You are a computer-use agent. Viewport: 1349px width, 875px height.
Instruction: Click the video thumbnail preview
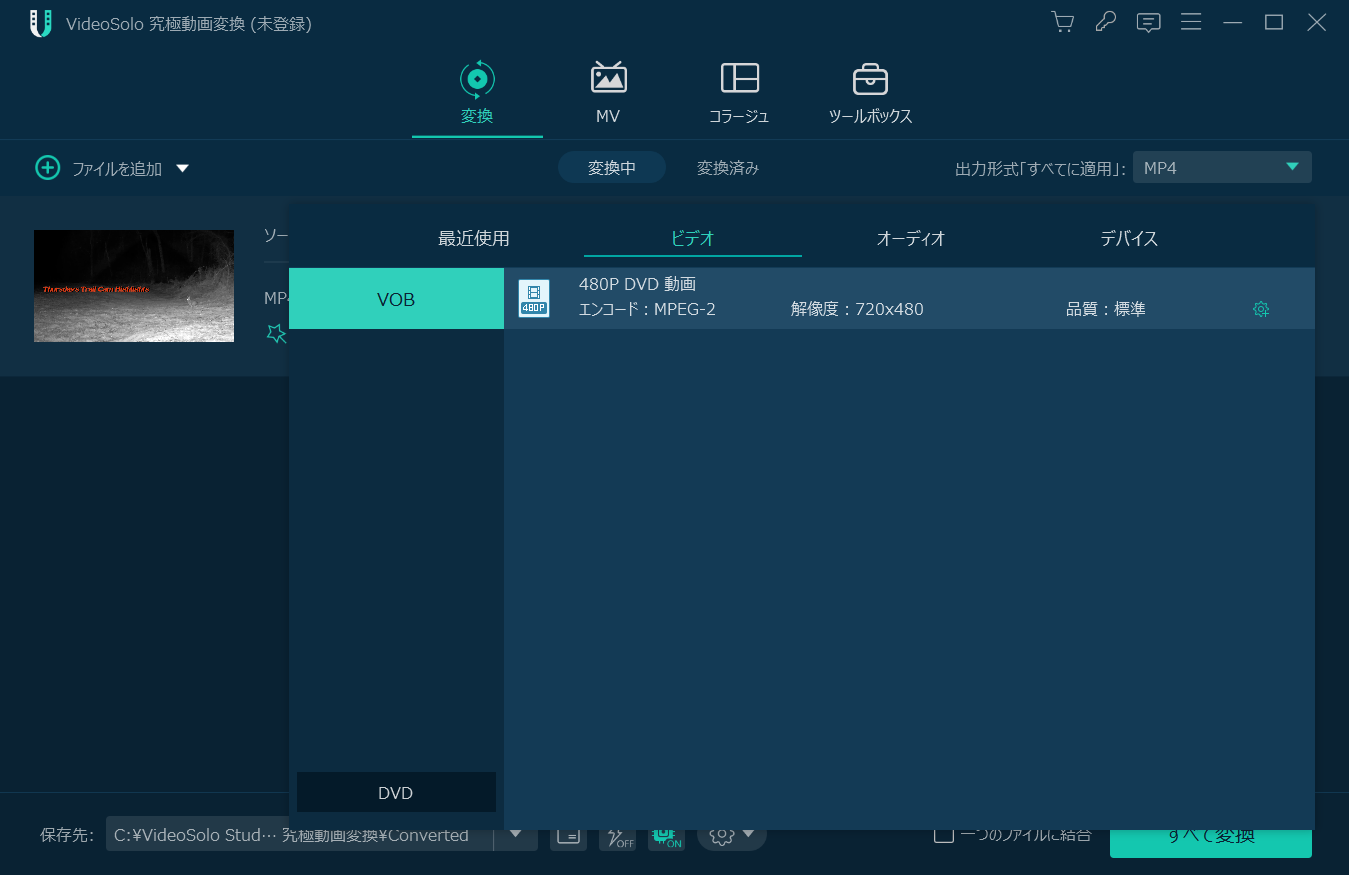point(134,286)
